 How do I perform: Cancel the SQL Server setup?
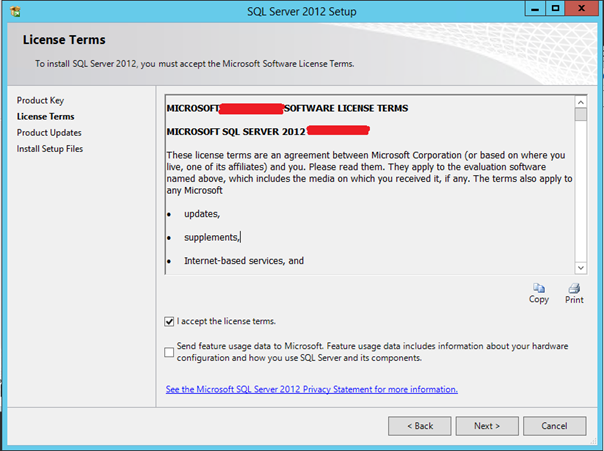(x=555, y=426)
